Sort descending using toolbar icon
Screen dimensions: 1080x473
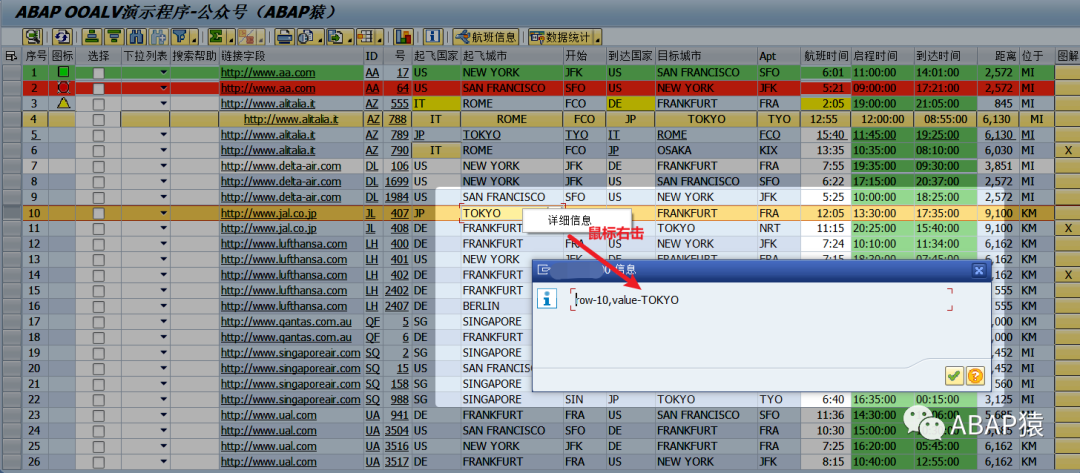click(x=114, y=36)
